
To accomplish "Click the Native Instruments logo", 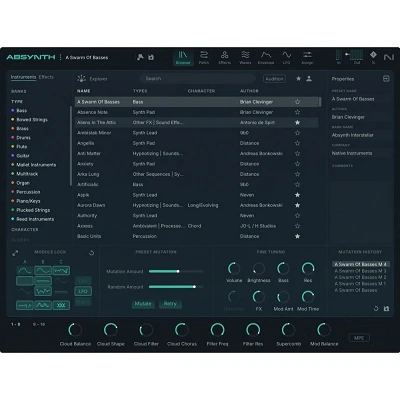I will pos(389,57).
